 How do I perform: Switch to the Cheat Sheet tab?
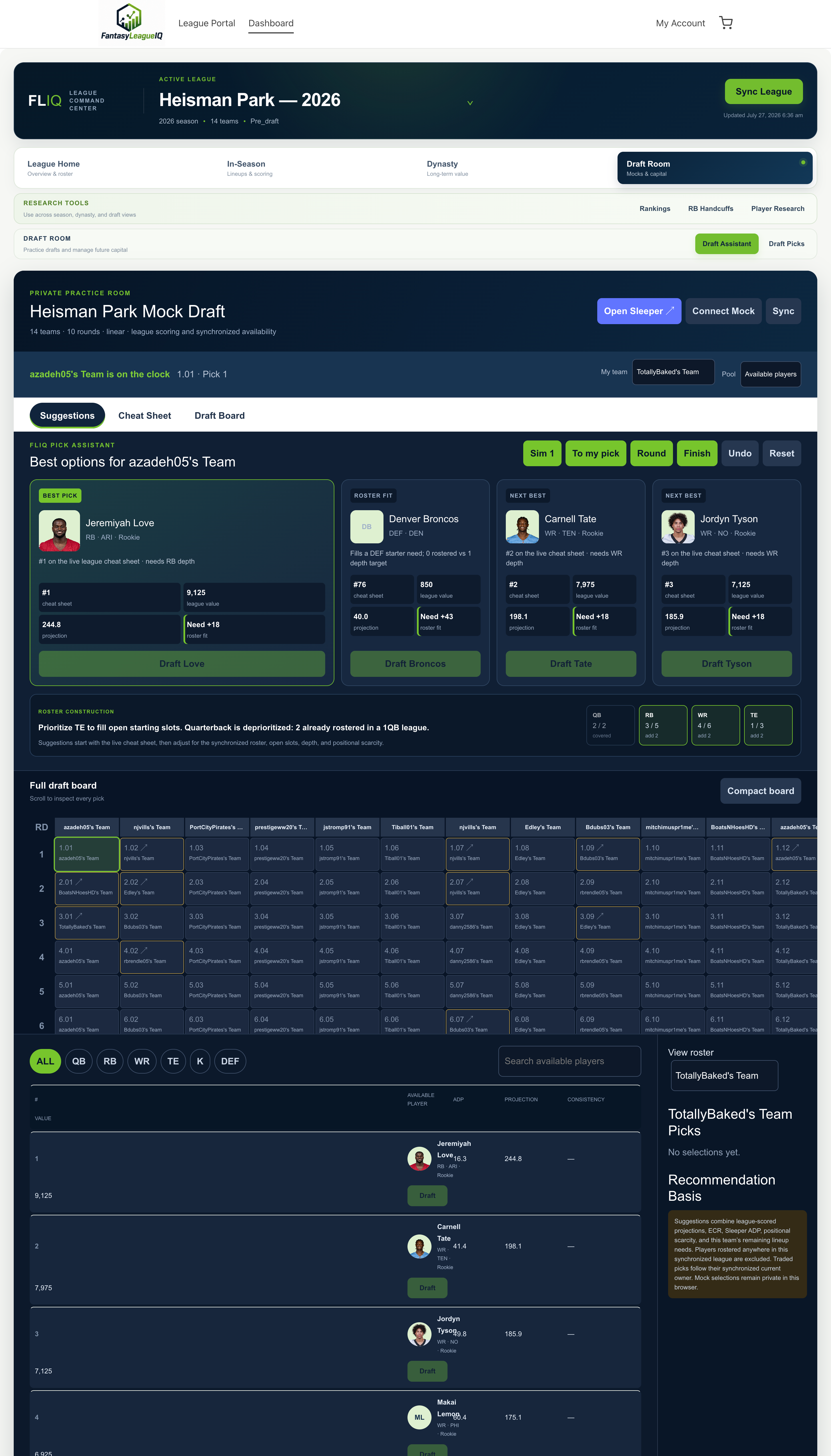[x=144, y=416]
